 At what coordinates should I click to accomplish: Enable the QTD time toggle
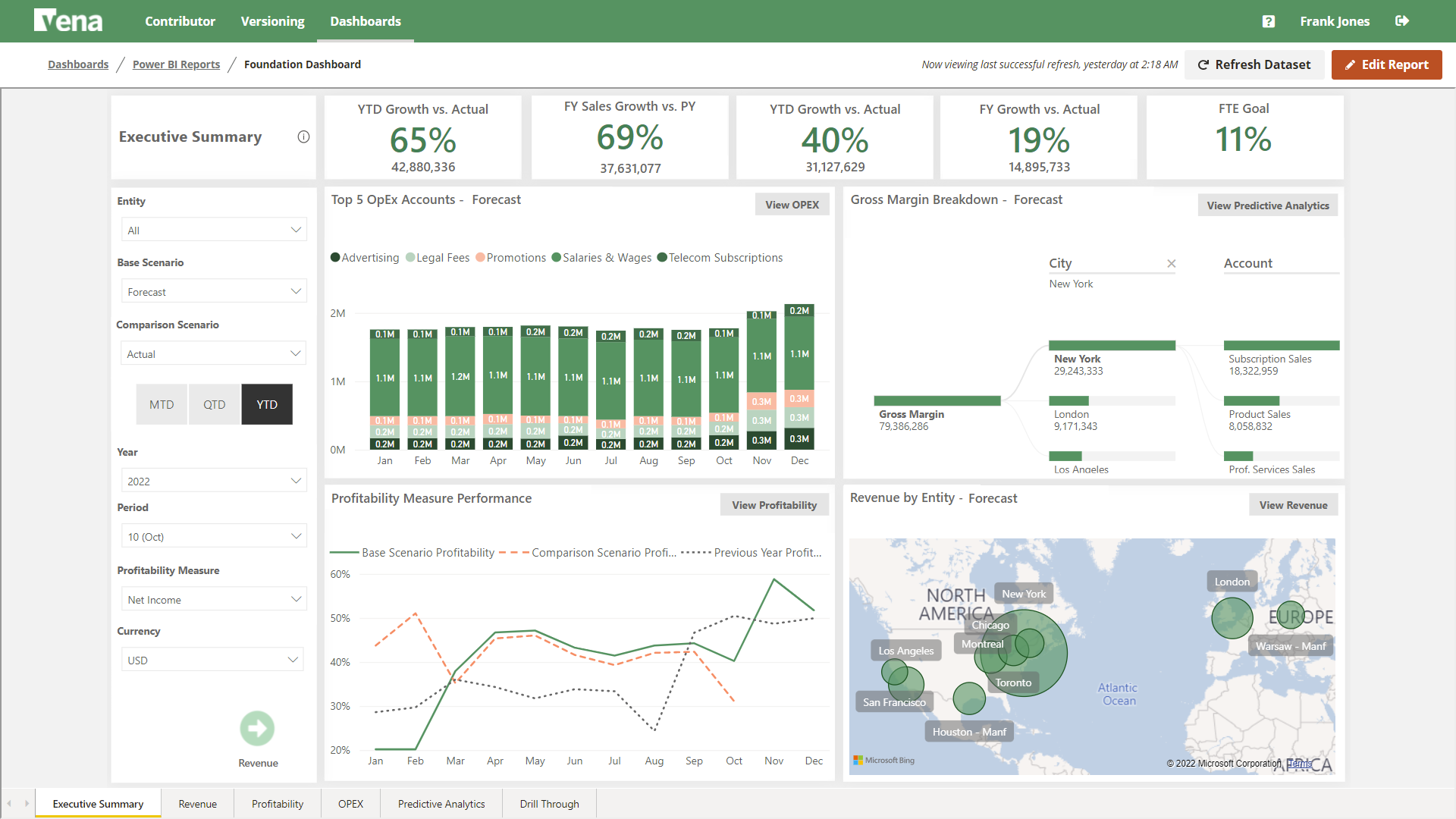tap(214, 404)
